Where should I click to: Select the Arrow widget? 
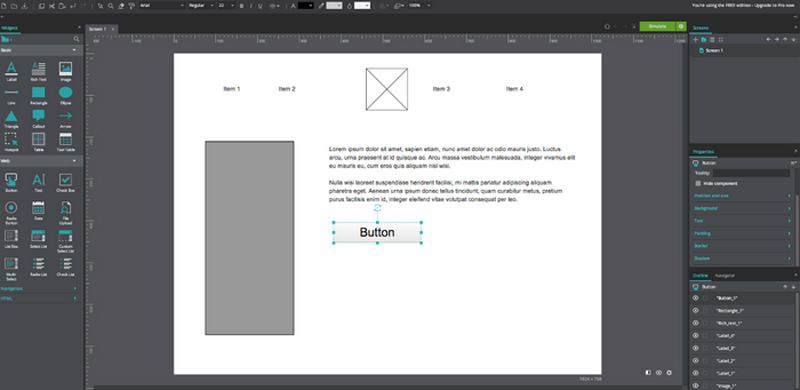click(65, 118)
